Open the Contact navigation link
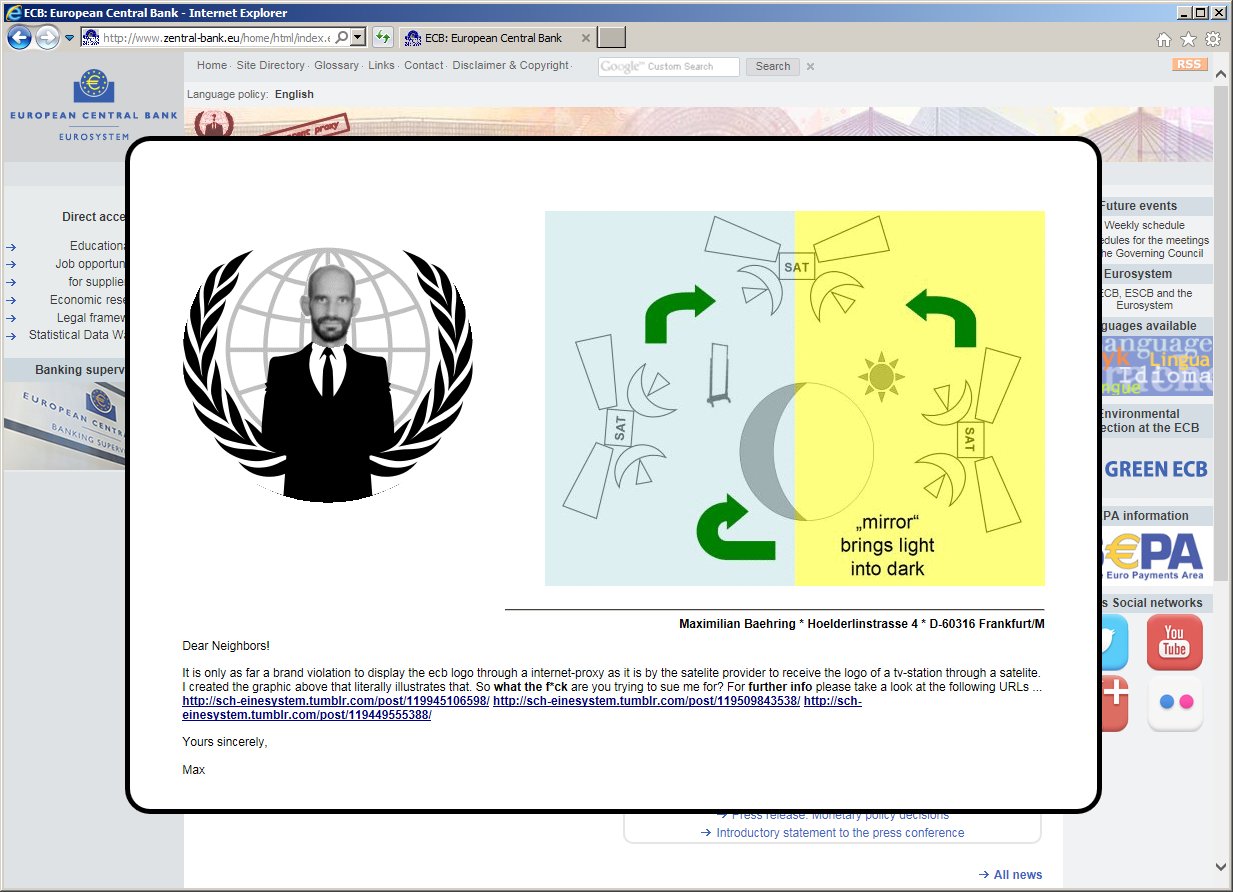 [424, 65]
